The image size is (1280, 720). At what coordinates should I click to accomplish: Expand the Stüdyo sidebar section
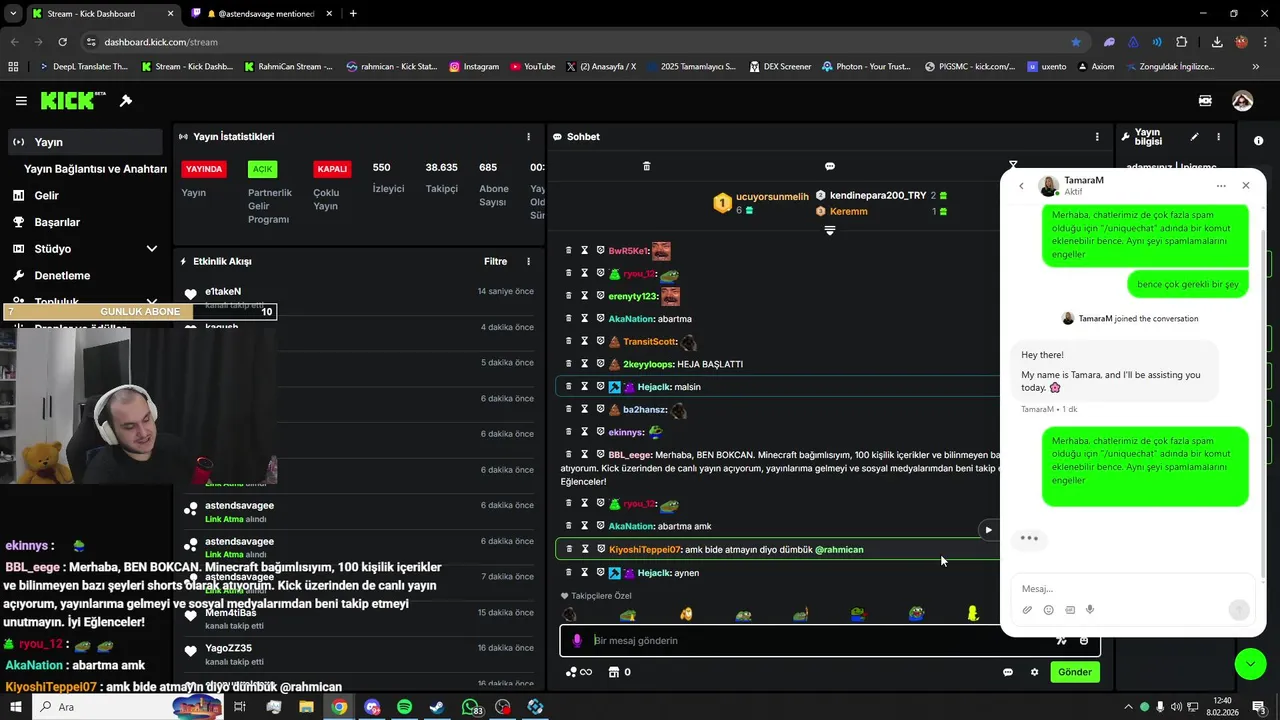pyautogui.click(x=152, y=249)
